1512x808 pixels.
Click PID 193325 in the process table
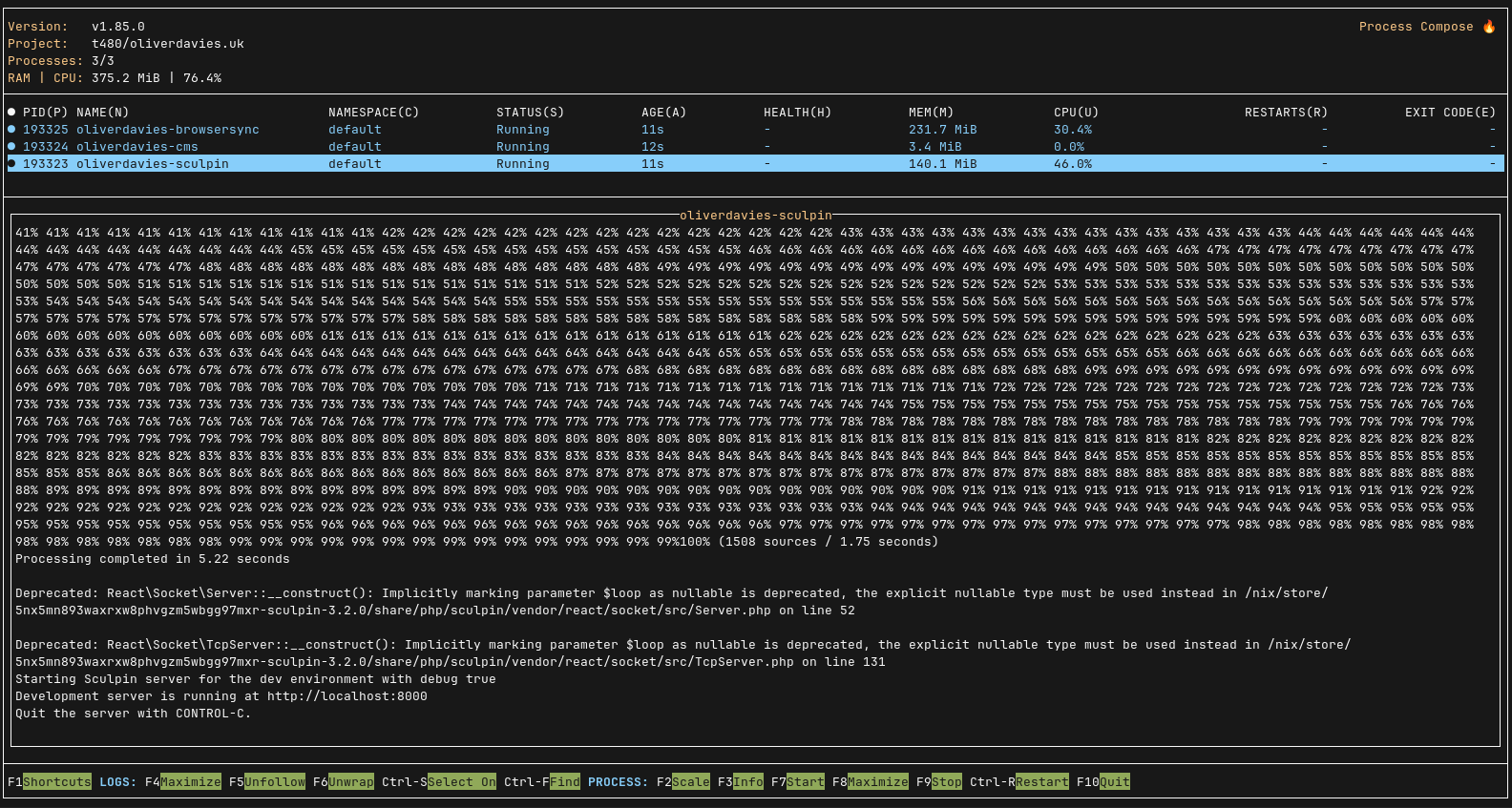point(46,130)
